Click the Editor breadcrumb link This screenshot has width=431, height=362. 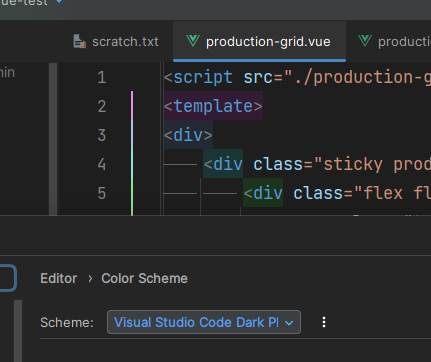click(x=59, y=278)
